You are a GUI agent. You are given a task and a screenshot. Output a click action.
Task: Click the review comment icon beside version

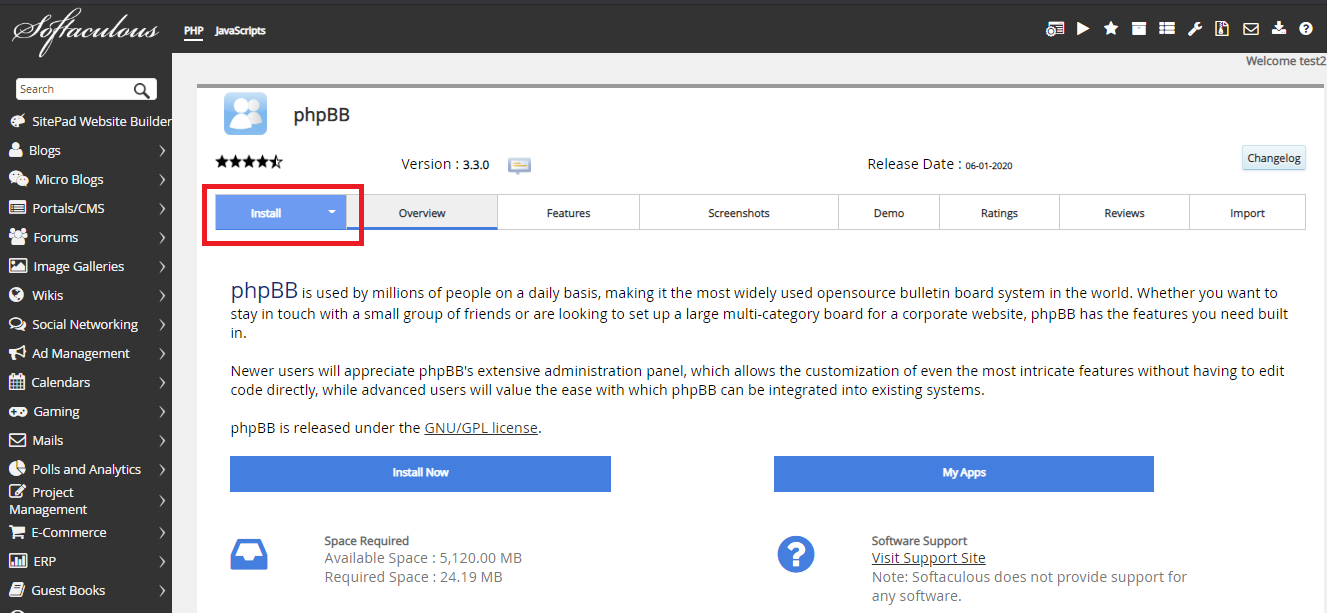click(519, 165)
